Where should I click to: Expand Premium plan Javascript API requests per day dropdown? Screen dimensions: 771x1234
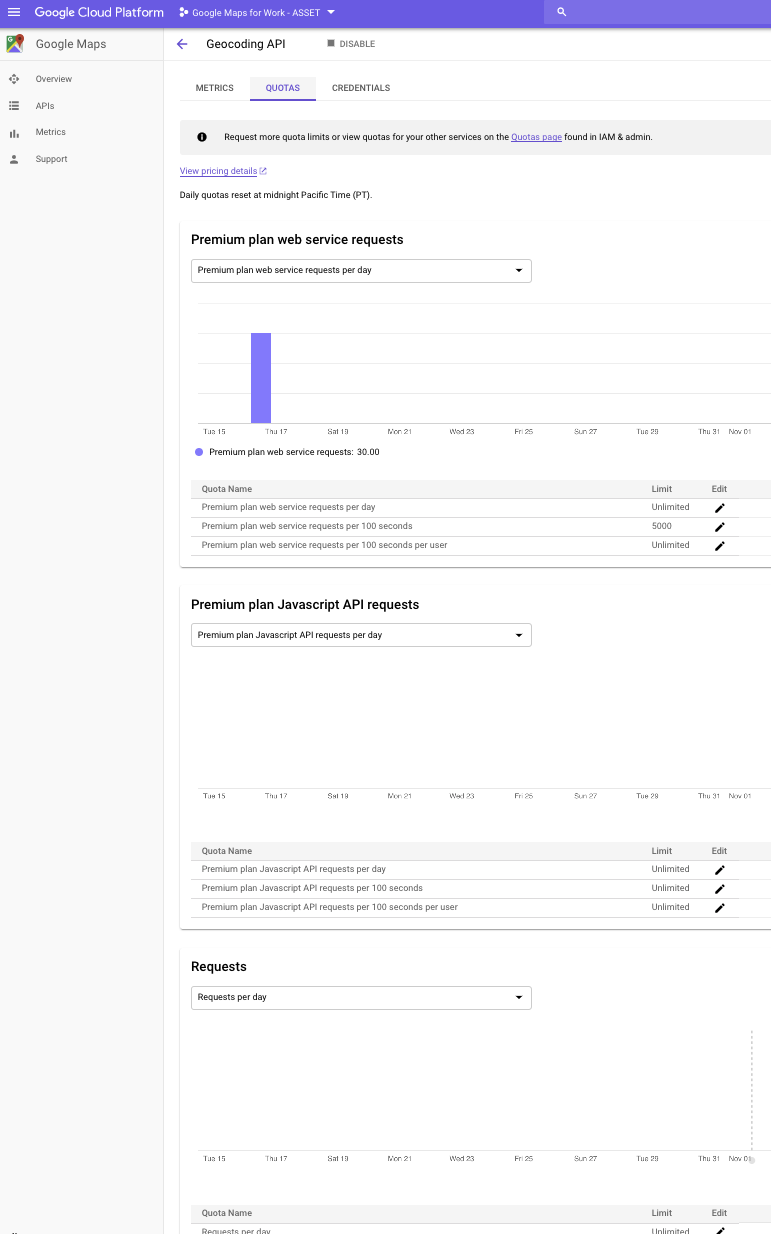click(361, 635)
